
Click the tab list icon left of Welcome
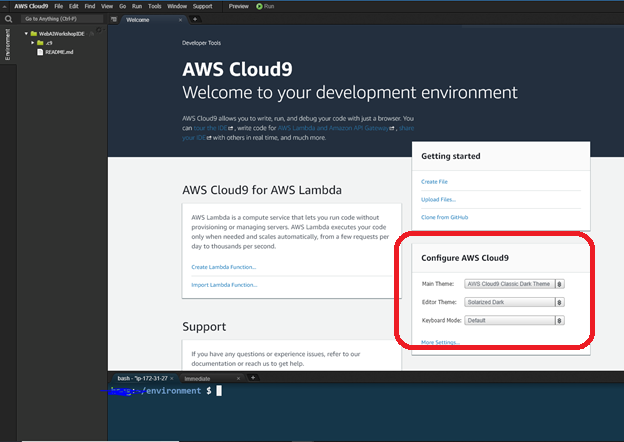point(116,19)
